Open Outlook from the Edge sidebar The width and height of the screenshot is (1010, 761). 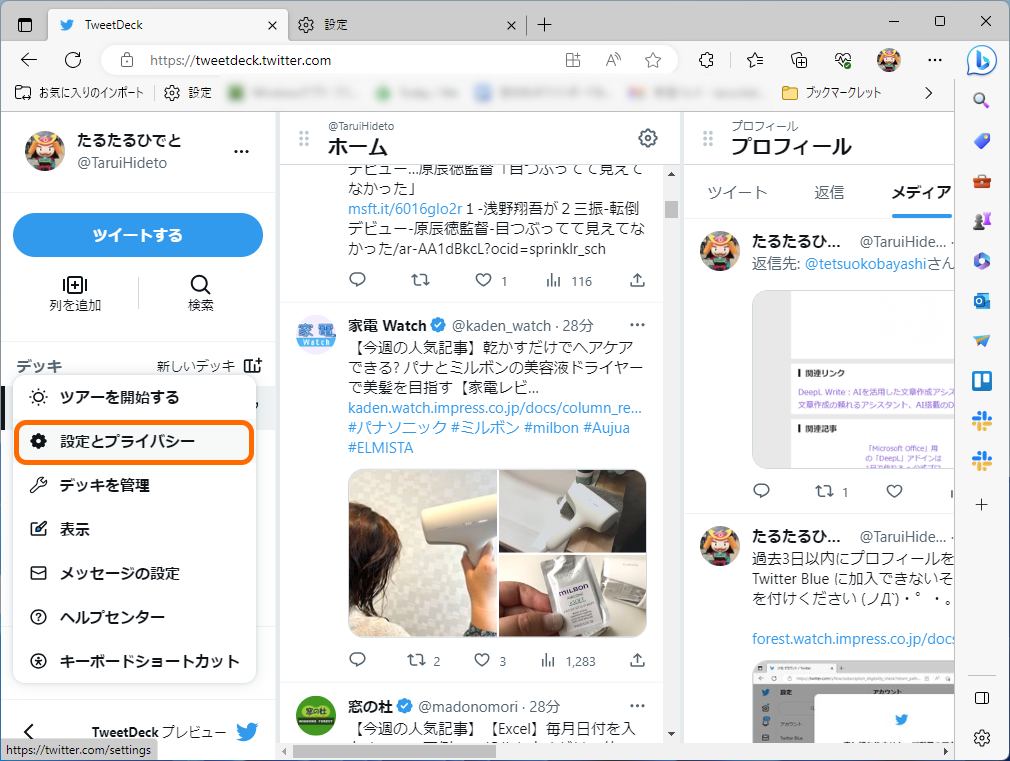(x=982, y=300)
